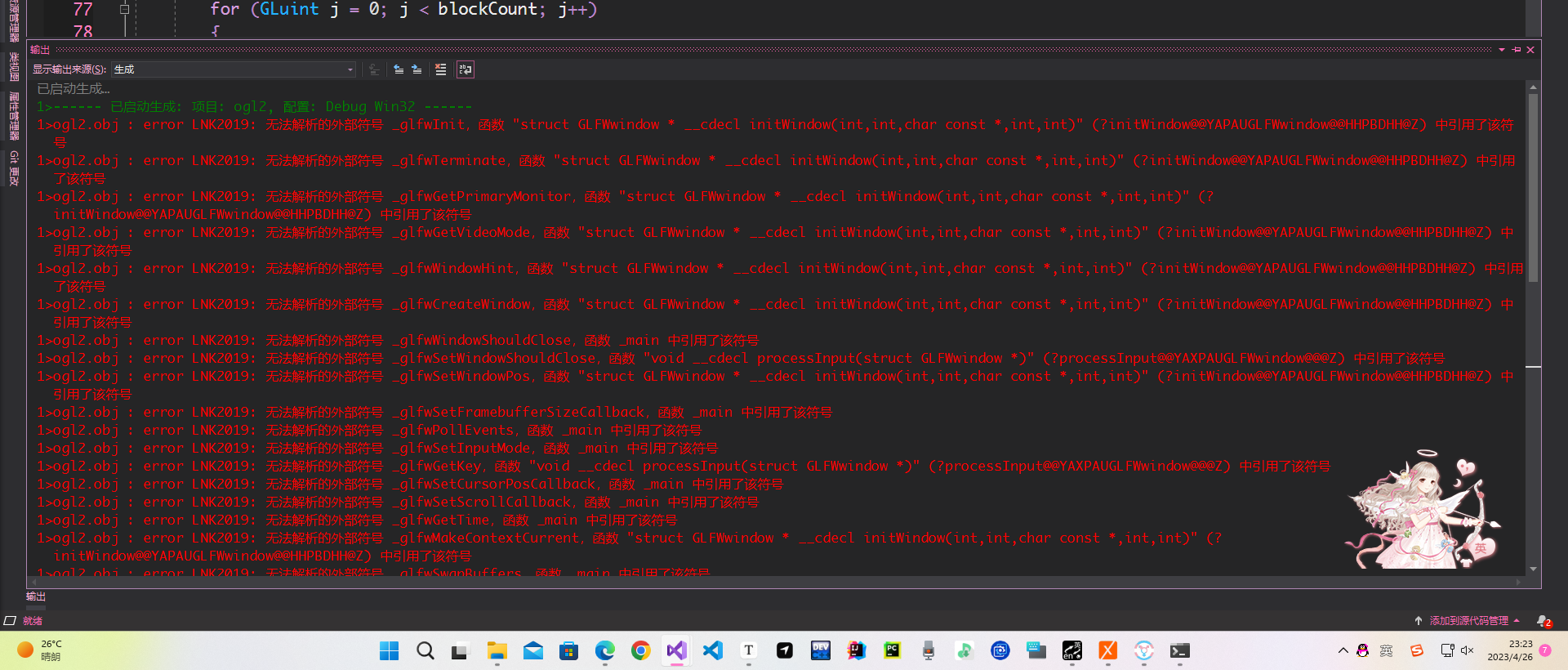Open Typora from the taskbar

pyautogui.click(x=749, y=650)
